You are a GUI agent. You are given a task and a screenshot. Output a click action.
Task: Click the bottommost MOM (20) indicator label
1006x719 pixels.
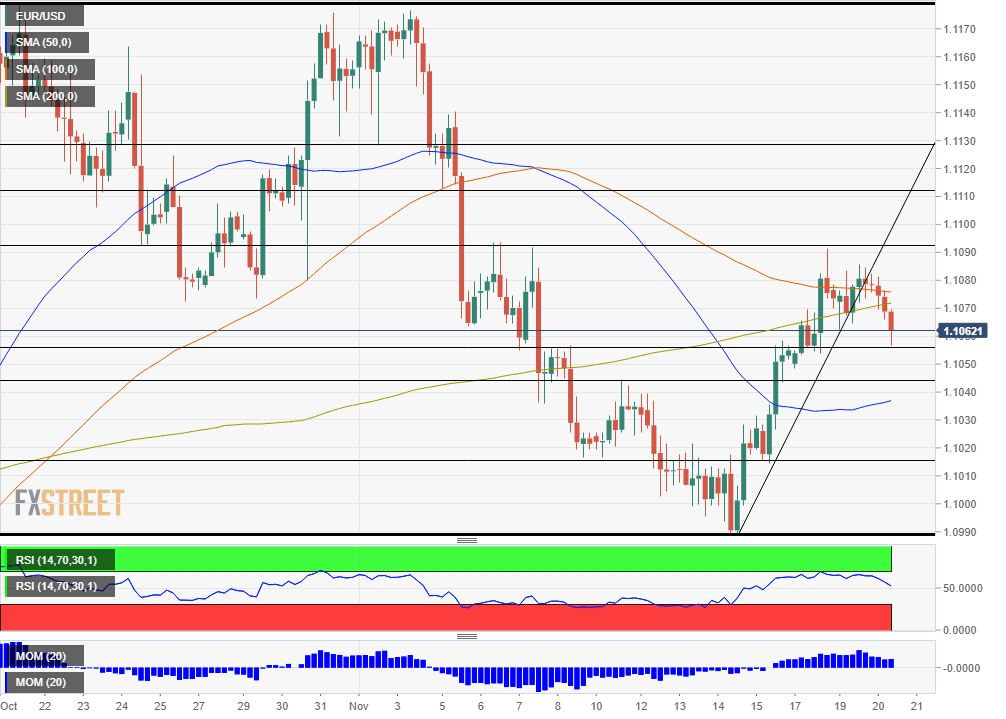(x=42, y=683)
